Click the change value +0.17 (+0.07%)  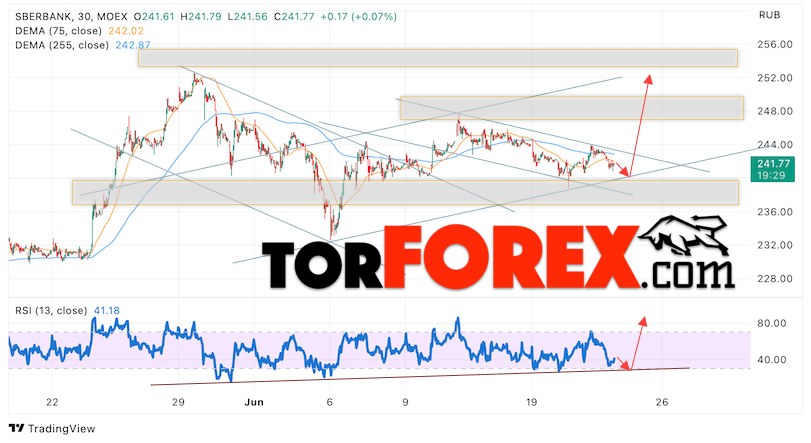click(359, 17)
